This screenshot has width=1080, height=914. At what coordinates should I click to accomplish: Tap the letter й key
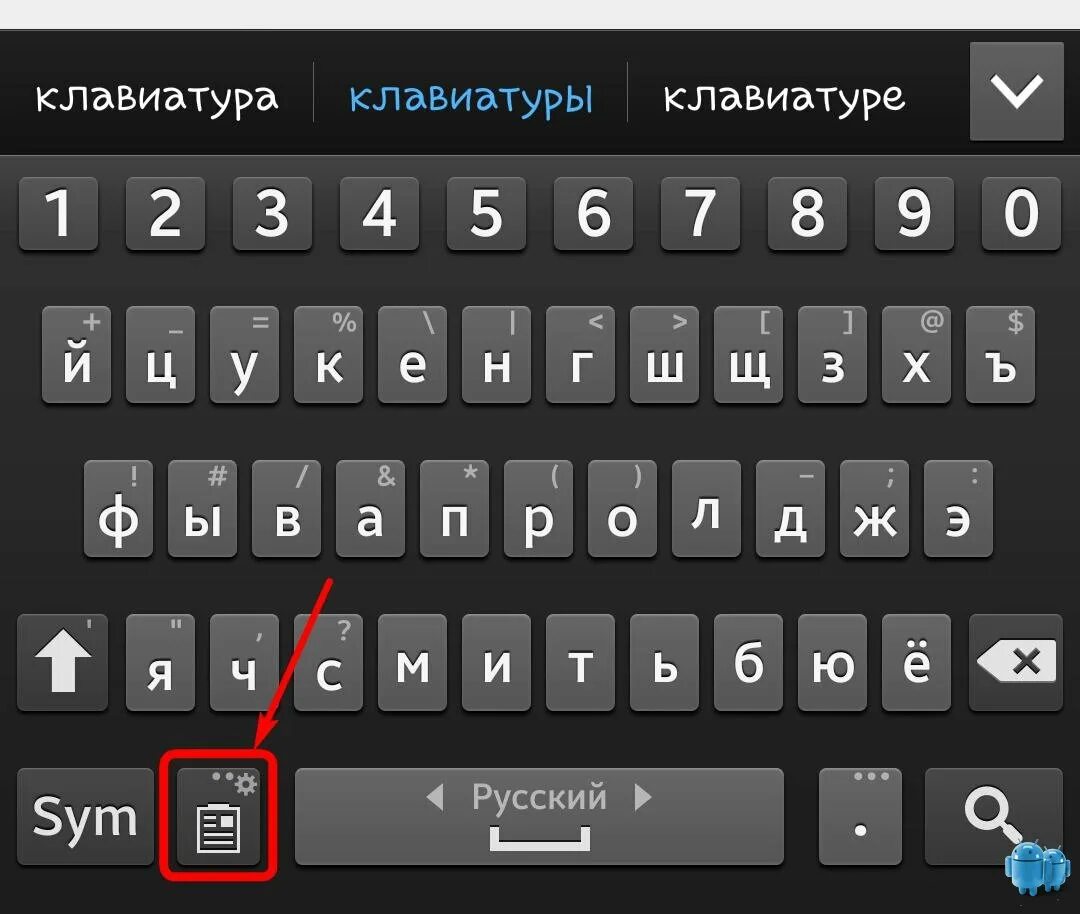point(76,355)
